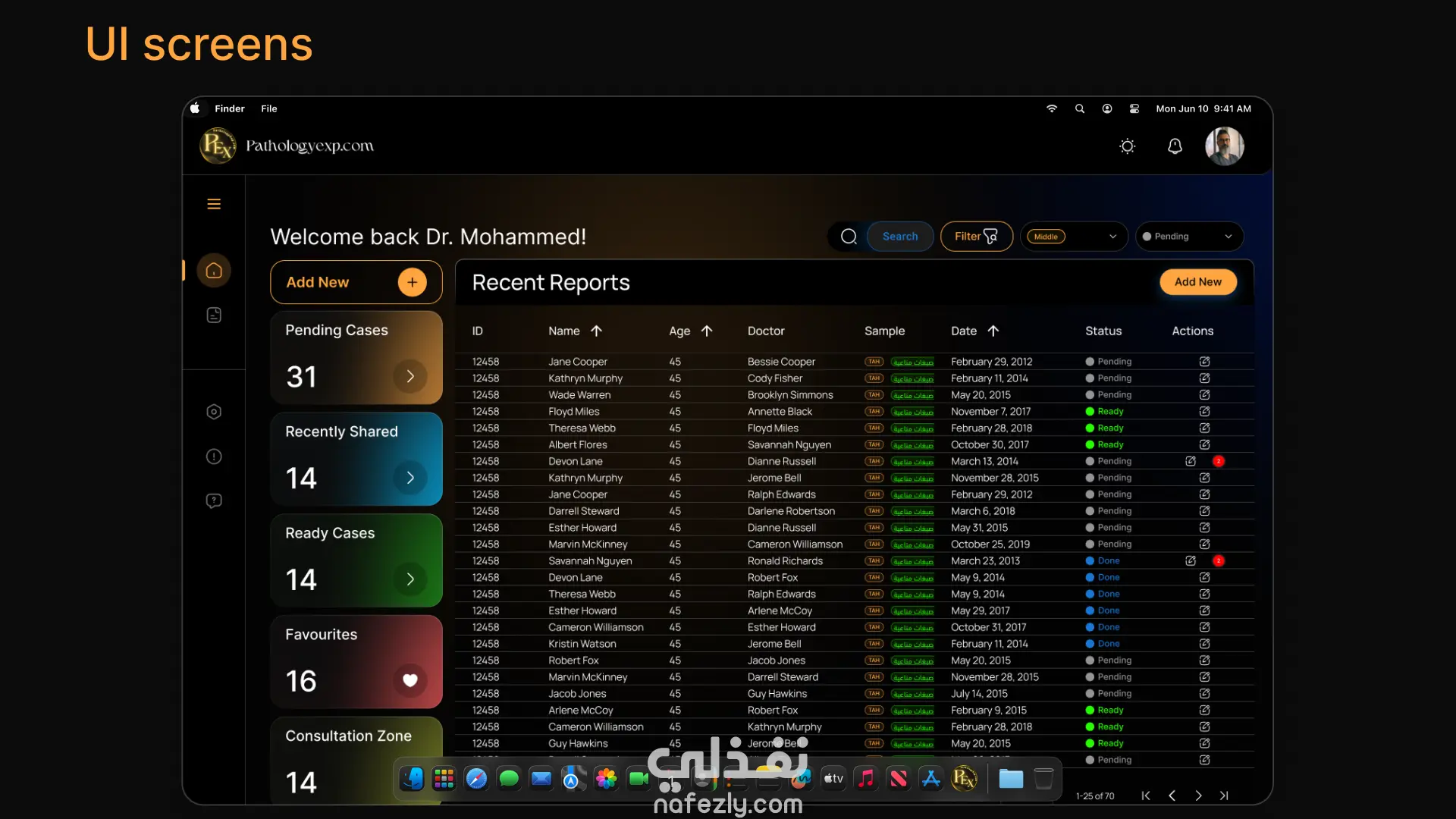Click the help question sidebar icon
Viewport: 1456px width, 819px height.
pos(214,500)
